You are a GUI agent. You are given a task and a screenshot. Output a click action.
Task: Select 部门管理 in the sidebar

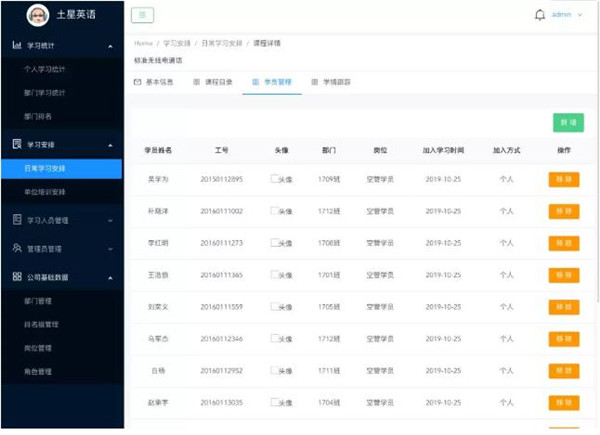point(39,300)
